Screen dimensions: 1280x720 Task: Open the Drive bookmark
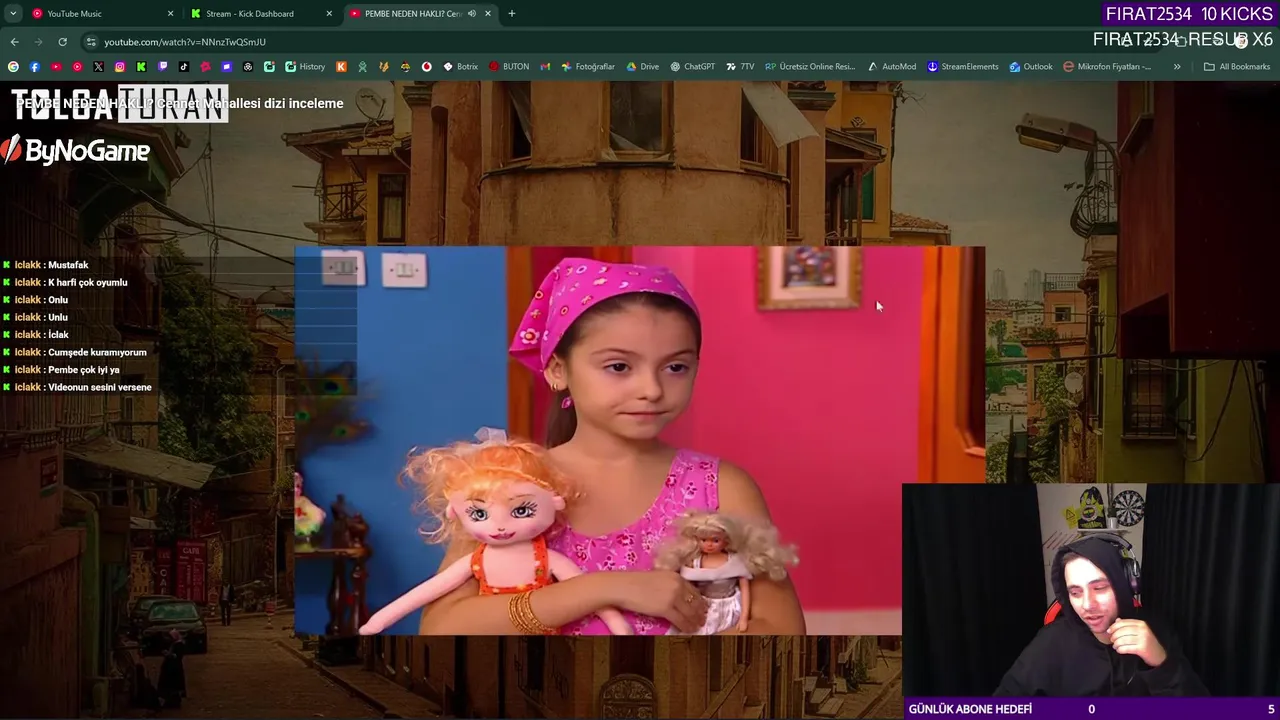point(642,66)
